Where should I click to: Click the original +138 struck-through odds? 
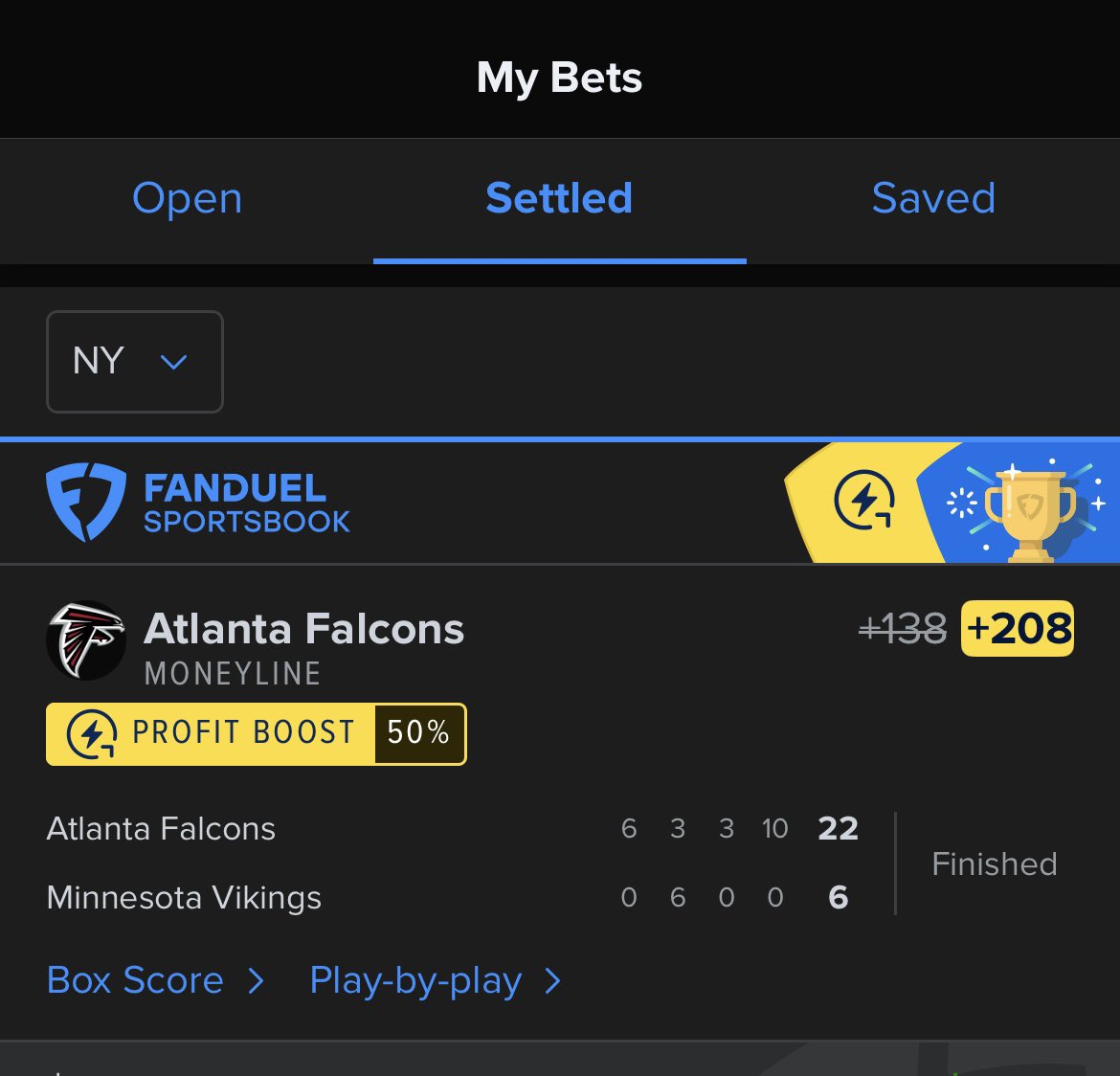pos(903,629)
